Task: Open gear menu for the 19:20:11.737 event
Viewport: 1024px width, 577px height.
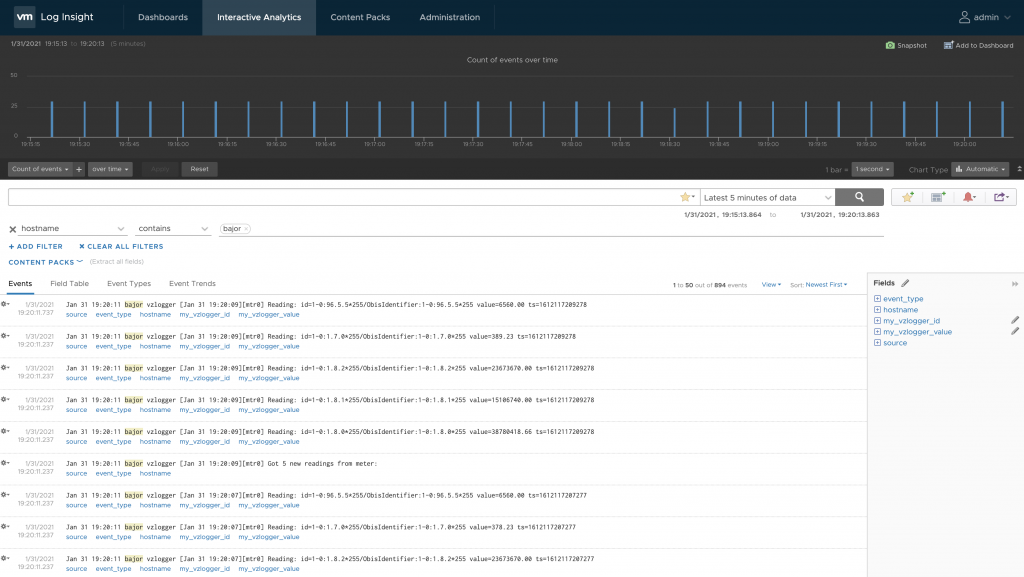Action: [5, 304]
